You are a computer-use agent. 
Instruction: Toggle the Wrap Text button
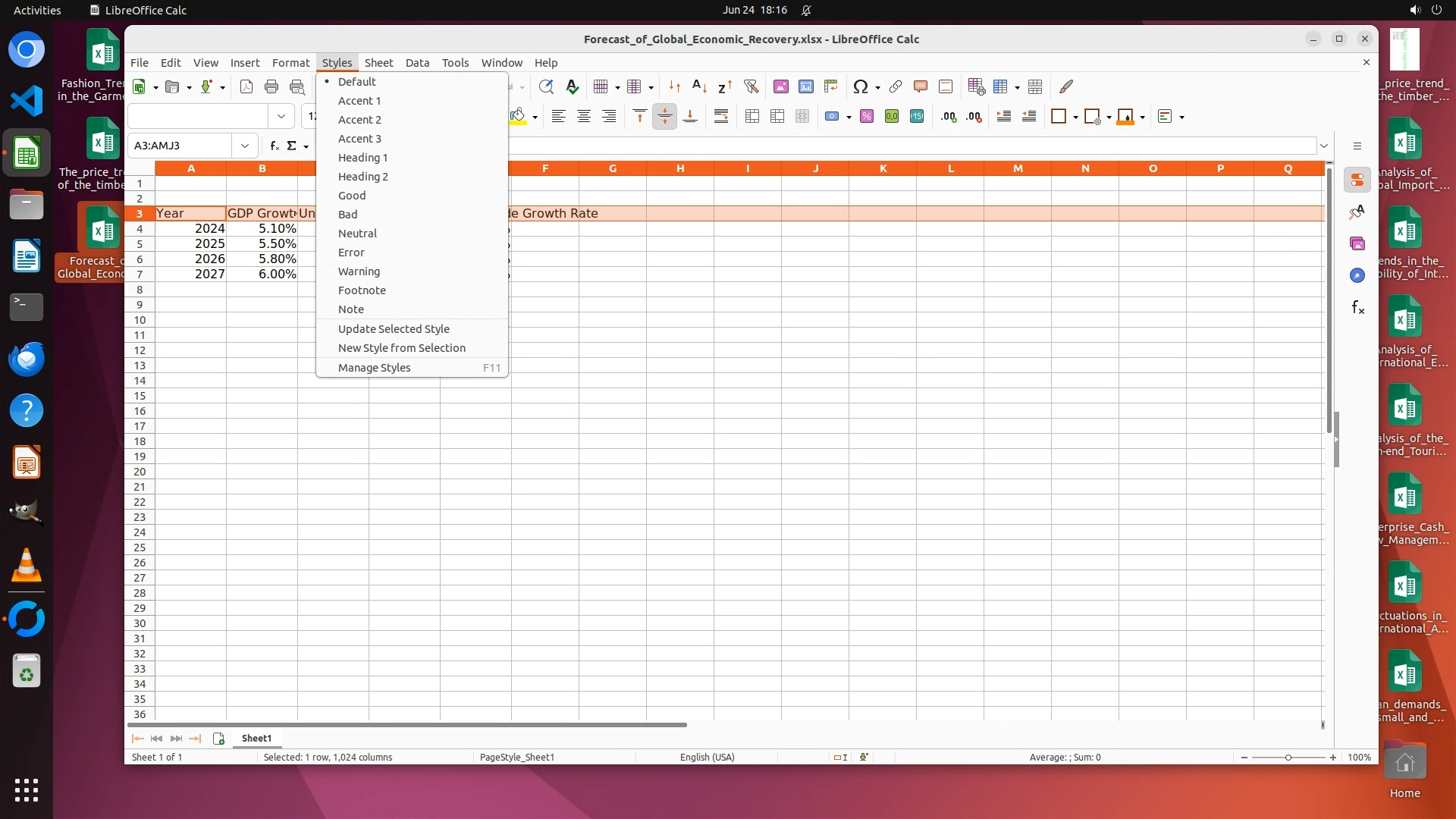pos(721,116)
